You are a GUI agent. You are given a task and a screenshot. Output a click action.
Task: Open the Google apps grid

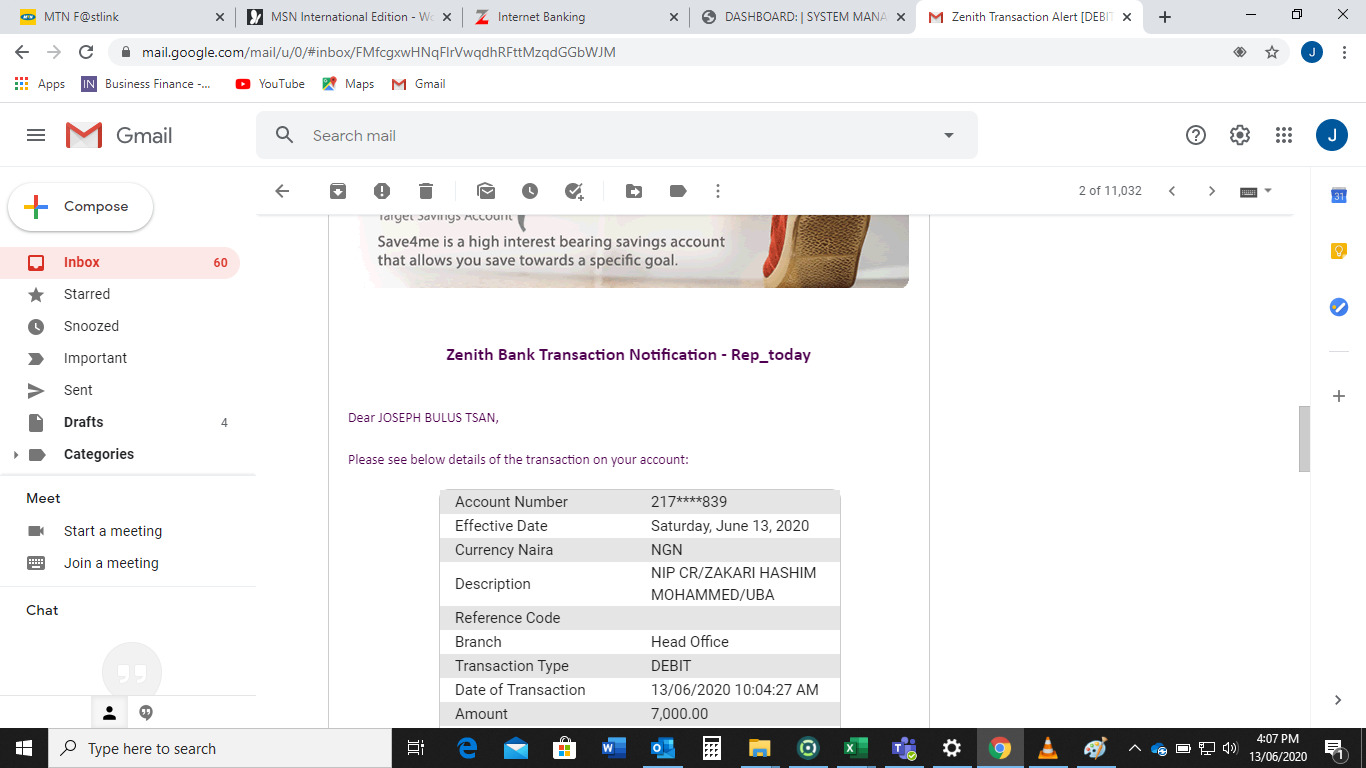click(1284, 135)
